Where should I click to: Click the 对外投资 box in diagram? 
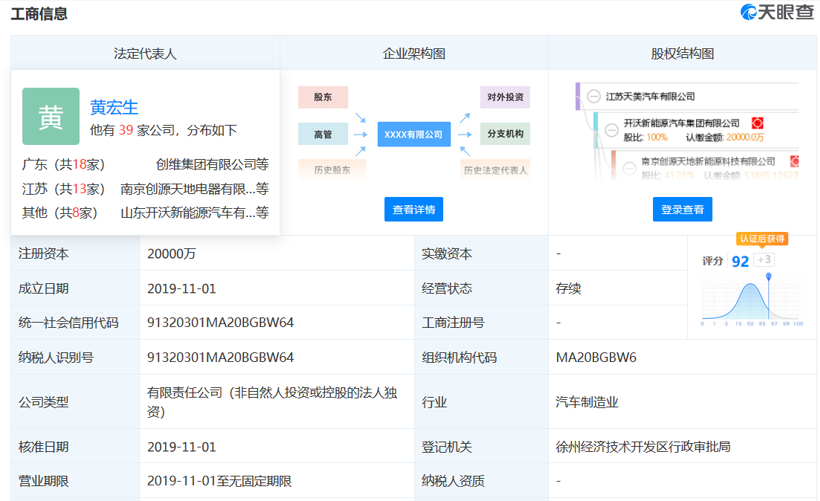505,97
